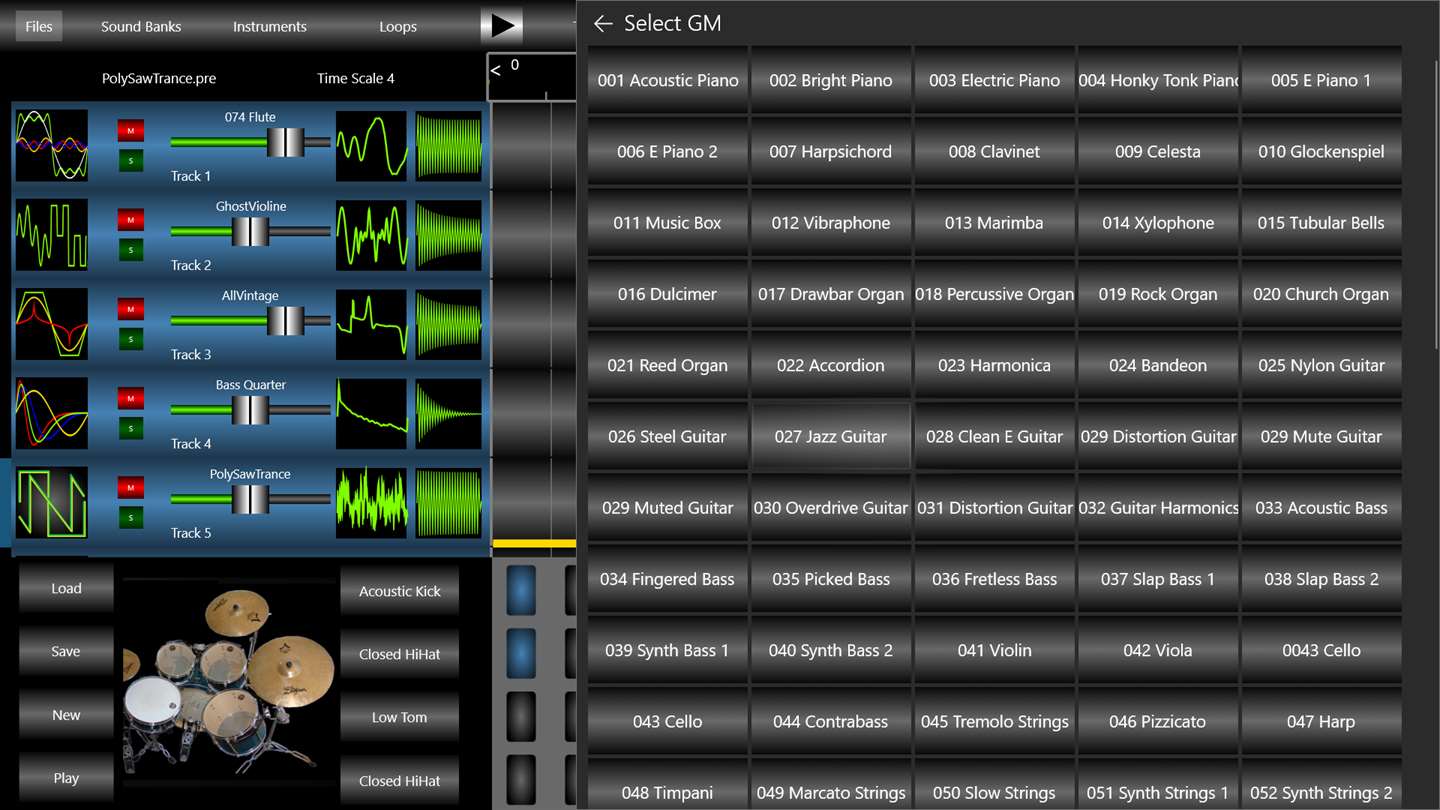Choose 007 Harpsichord instrument
1440x810 pixels.
[831, 151]
